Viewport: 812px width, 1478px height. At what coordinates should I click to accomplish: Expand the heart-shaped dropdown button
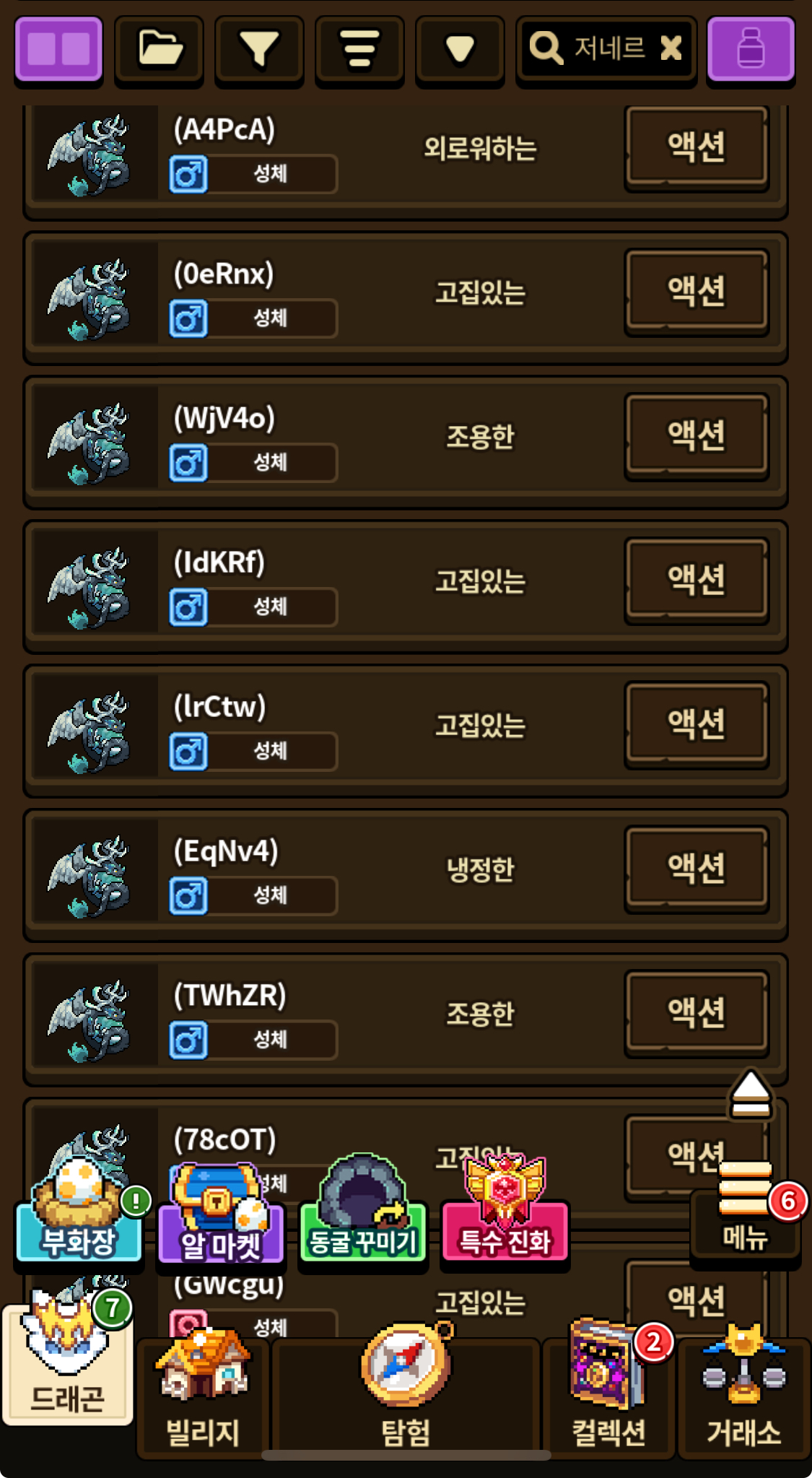click(460, 49)
